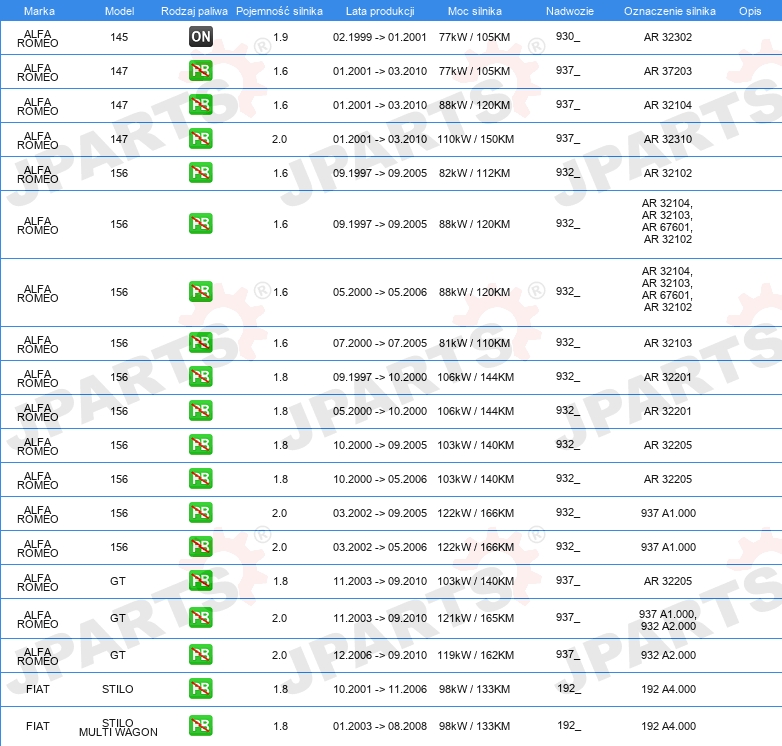Click the petrol icon in the 05.2000 -> 10.2000 row

pos(200,410)
